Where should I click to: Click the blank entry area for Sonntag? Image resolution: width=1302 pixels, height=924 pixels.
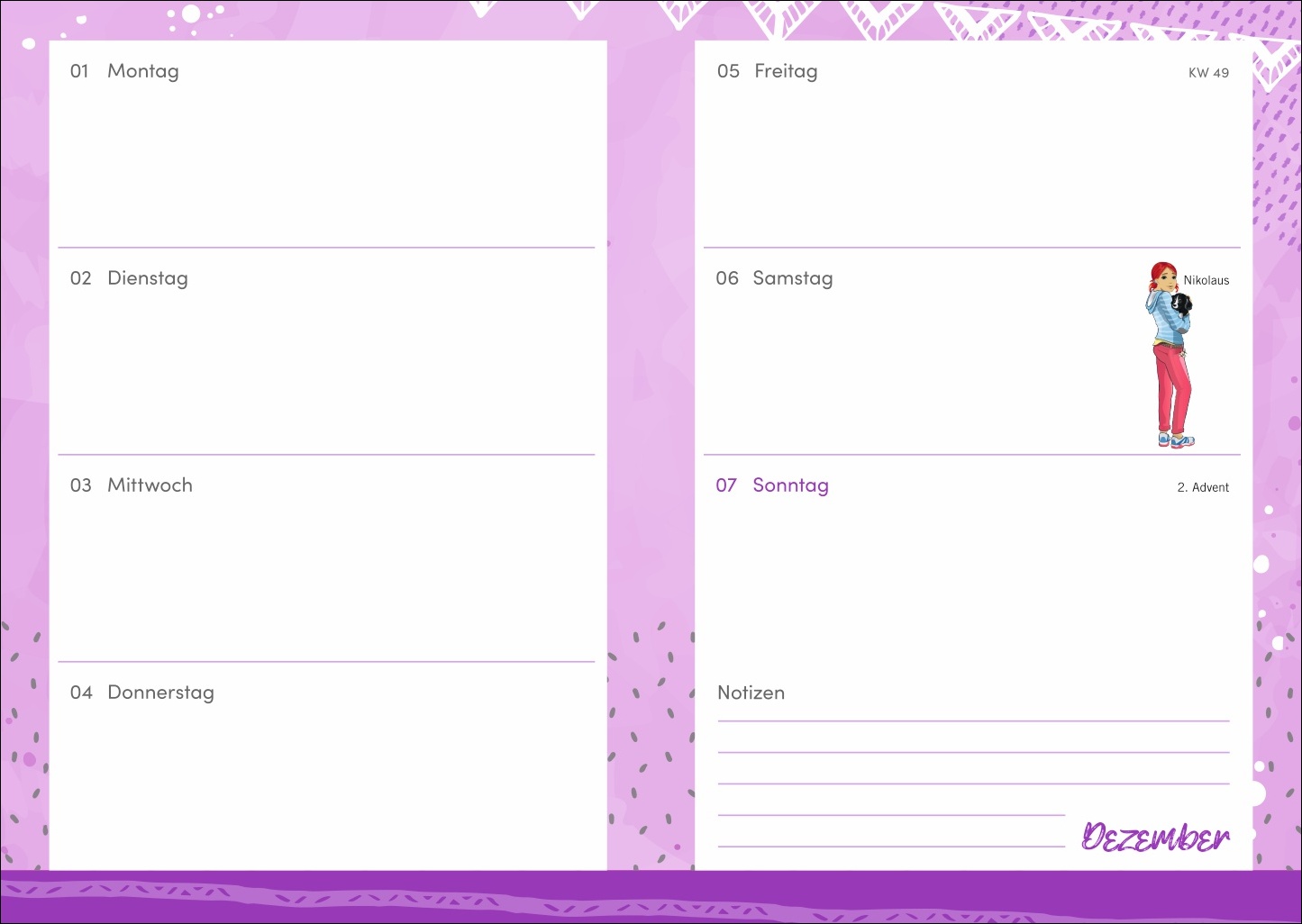click(x=971, y=576)
